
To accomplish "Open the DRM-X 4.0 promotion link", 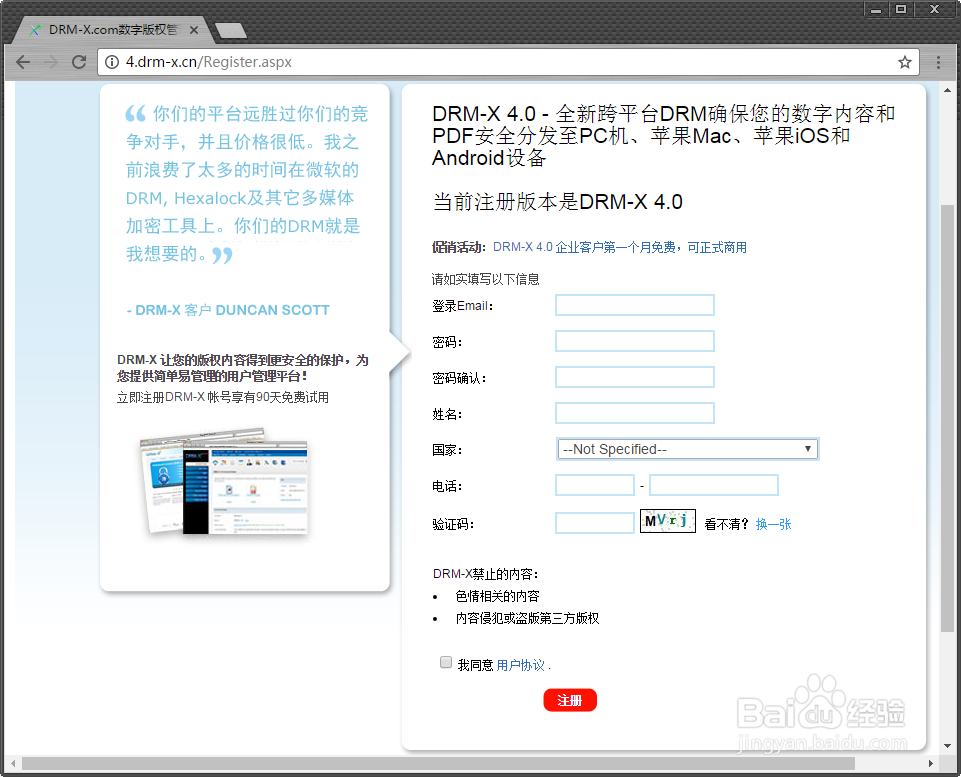I will click(620, 247).
